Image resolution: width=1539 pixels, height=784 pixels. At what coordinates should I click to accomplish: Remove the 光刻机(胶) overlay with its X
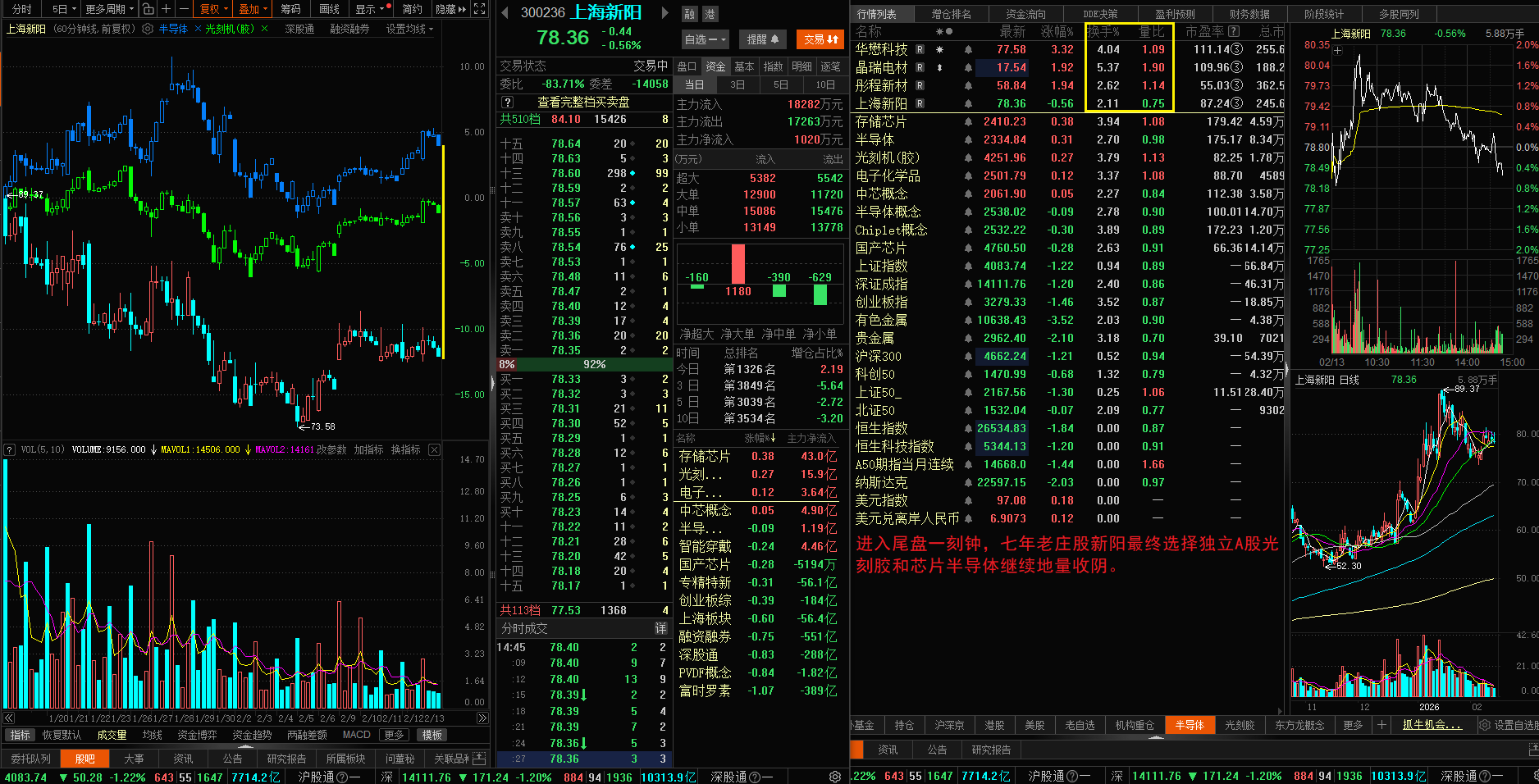click(x=264, y=29)
